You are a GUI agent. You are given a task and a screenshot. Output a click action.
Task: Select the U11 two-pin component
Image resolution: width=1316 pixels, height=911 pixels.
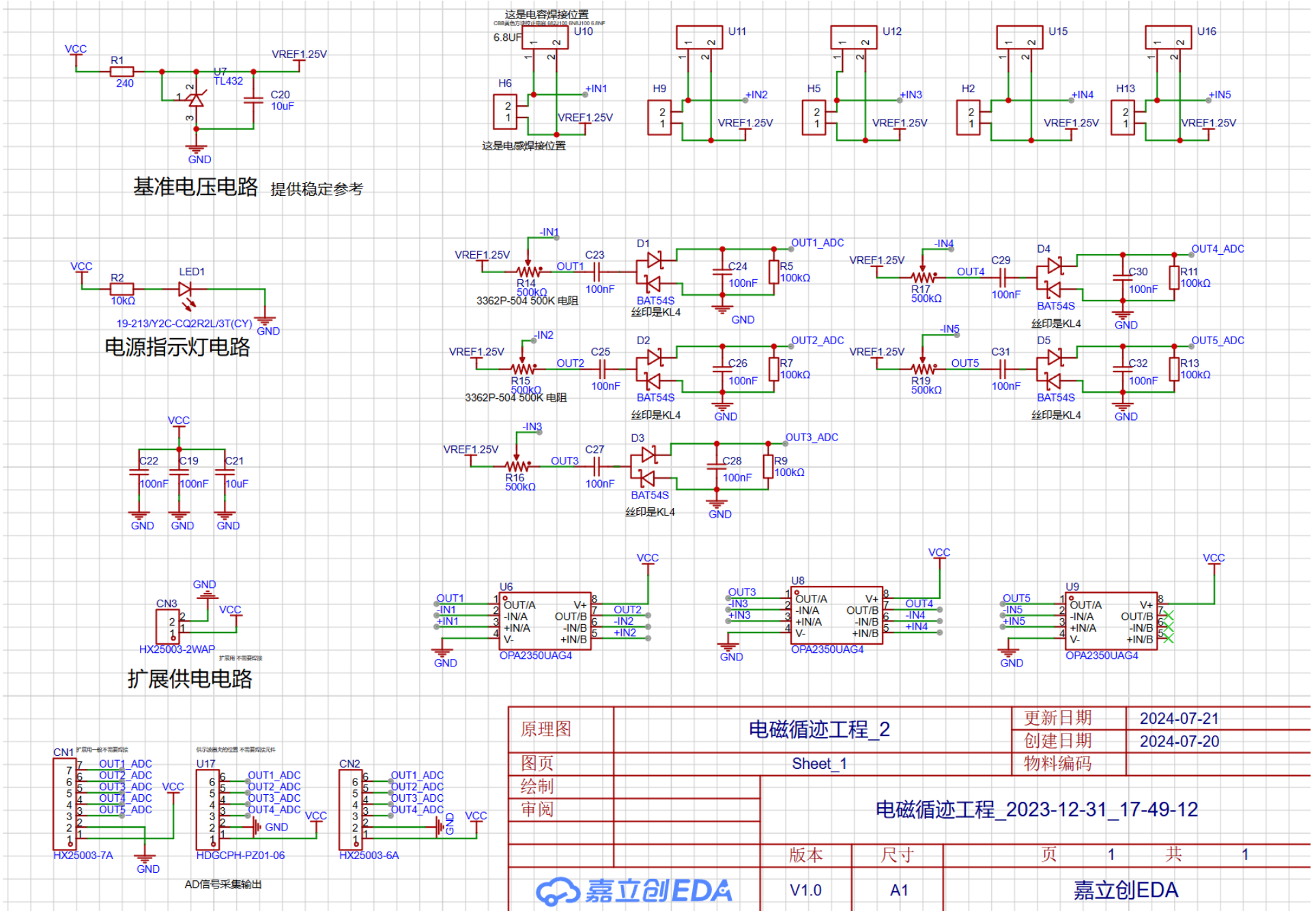tap(701, 38)
